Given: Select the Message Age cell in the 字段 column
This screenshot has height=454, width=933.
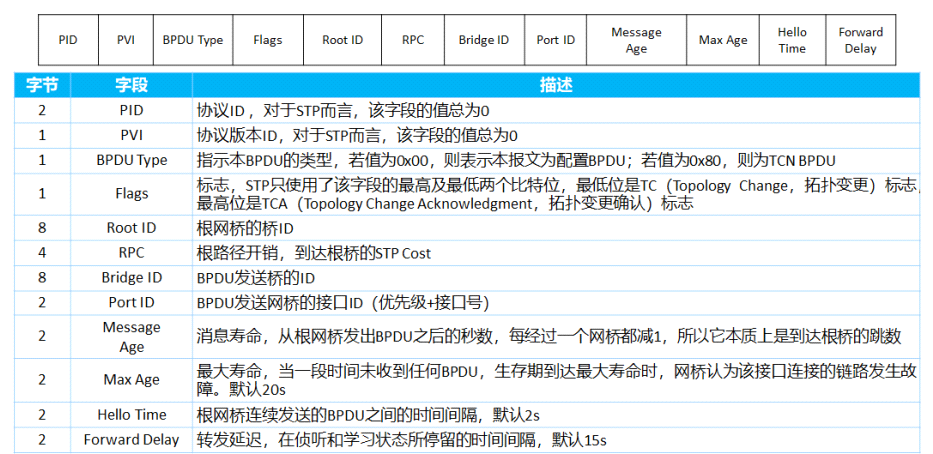Looking at the screenshot, I should pos(132,337).
